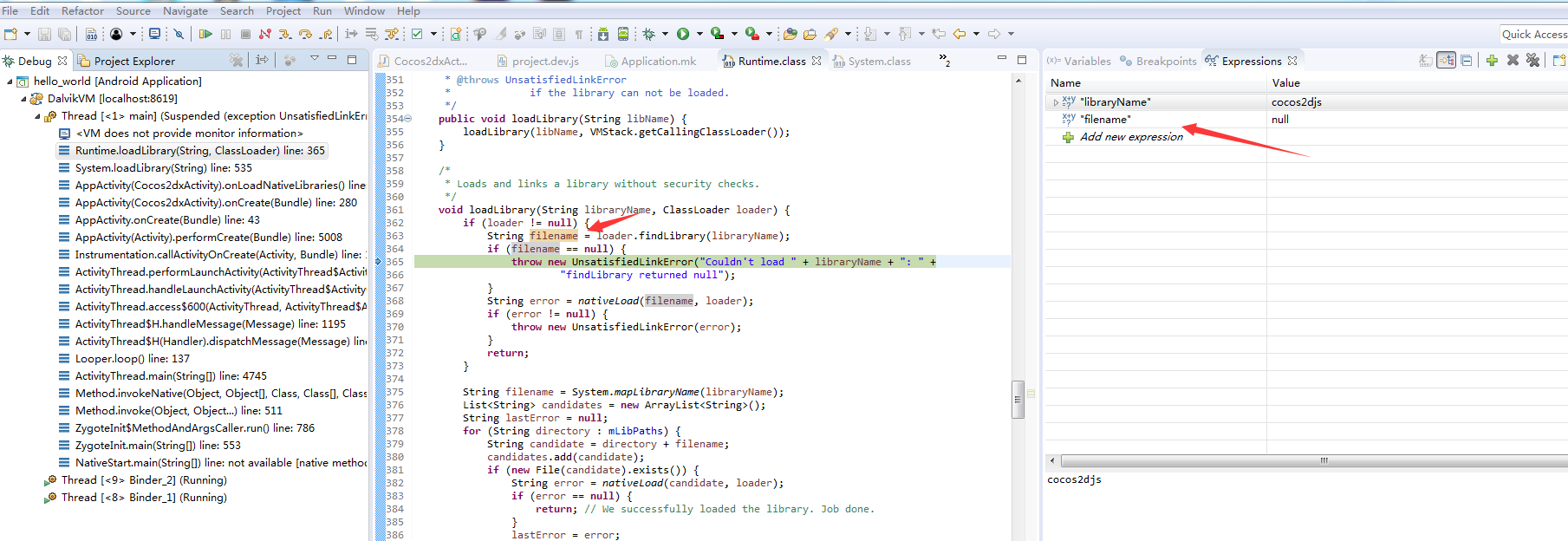Click the Step Over icon
The width and height of the screenshot is (1568, 541).
305,34
